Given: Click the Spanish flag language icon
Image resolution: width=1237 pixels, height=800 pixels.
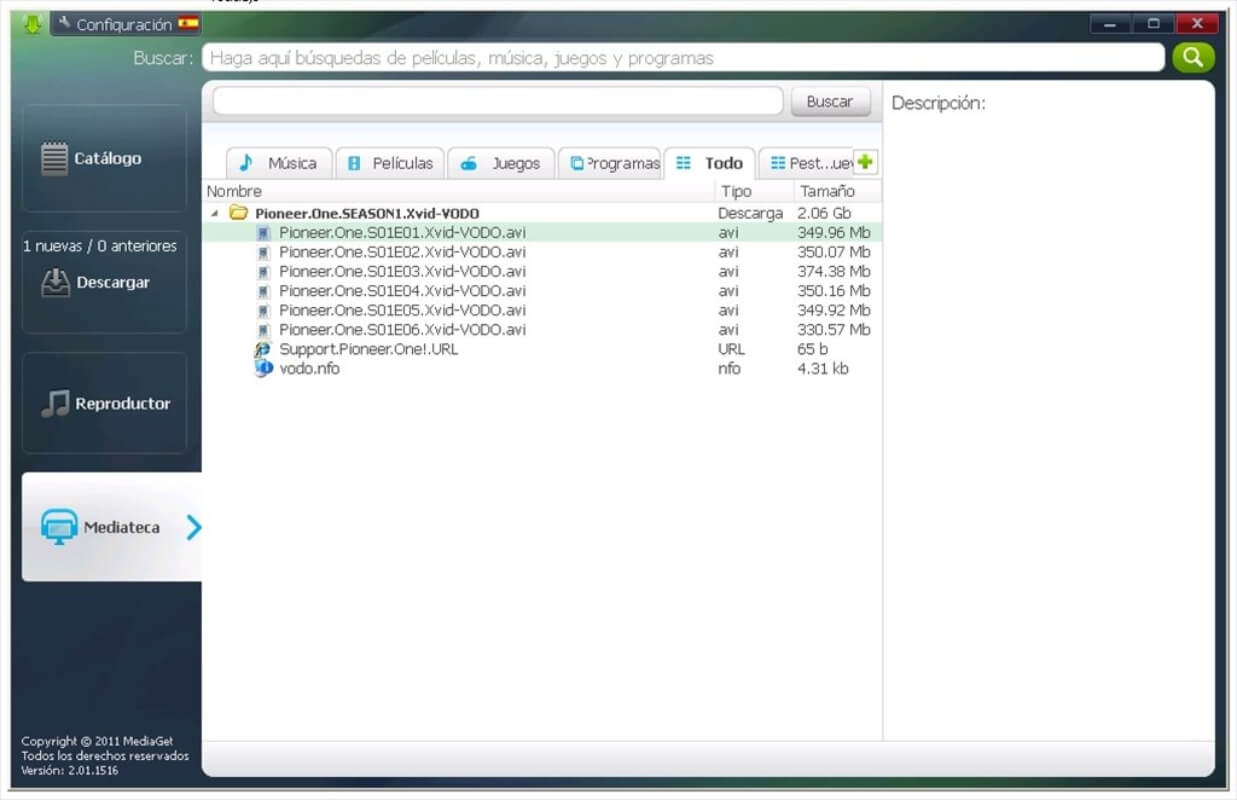Looking at the screenshot, I should tap(187, 23).
